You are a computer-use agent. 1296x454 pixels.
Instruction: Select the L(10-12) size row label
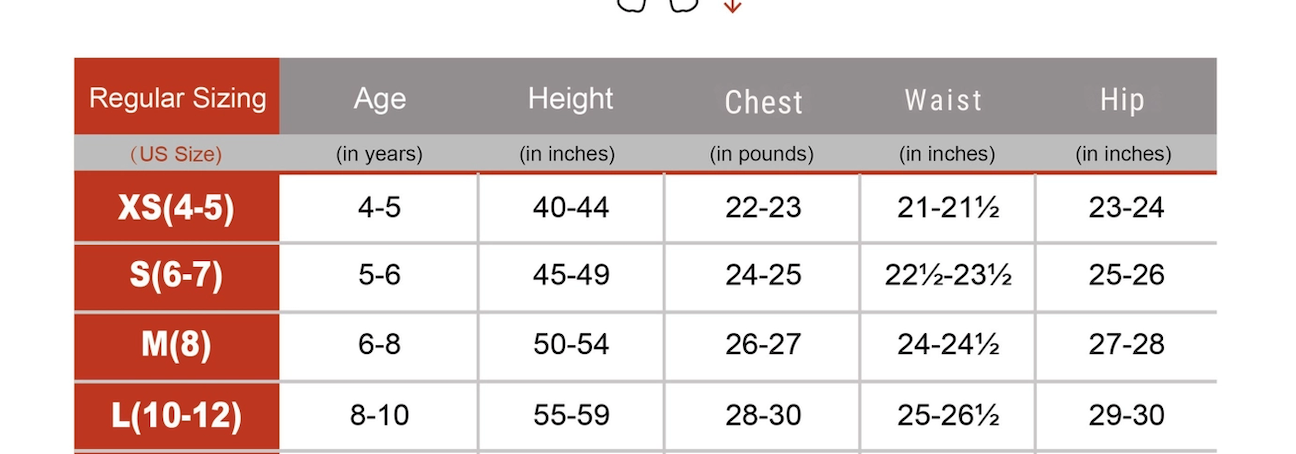point(176,415)
